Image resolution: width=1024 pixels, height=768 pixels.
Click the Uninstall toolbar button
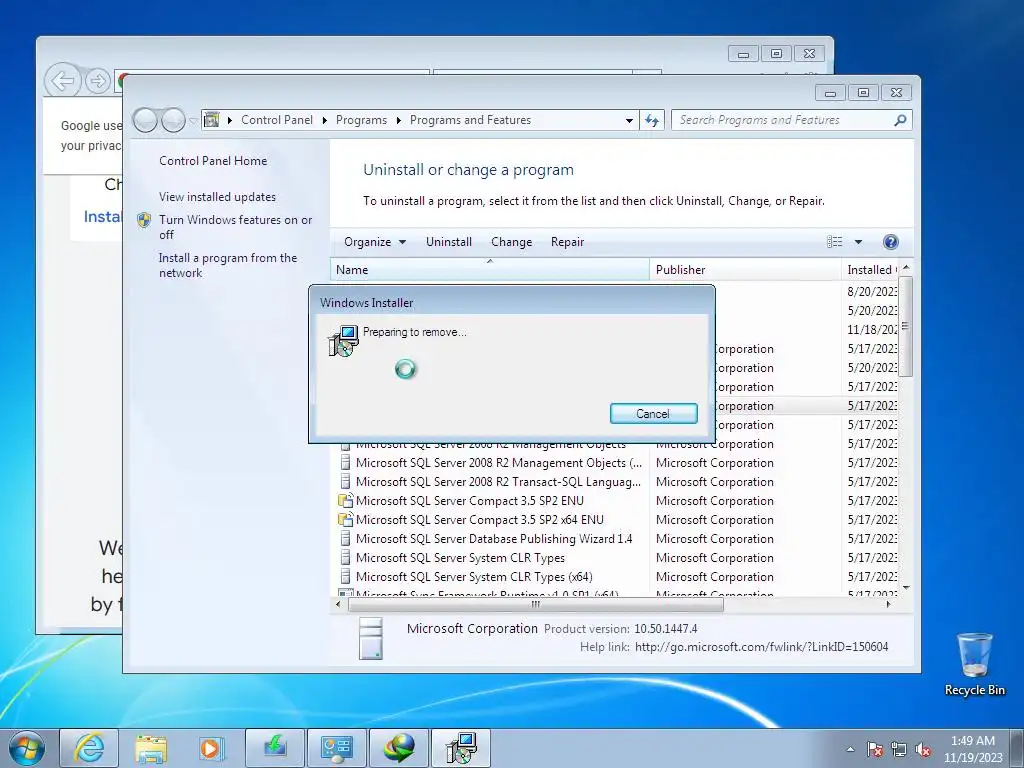[x=449, y=242]
